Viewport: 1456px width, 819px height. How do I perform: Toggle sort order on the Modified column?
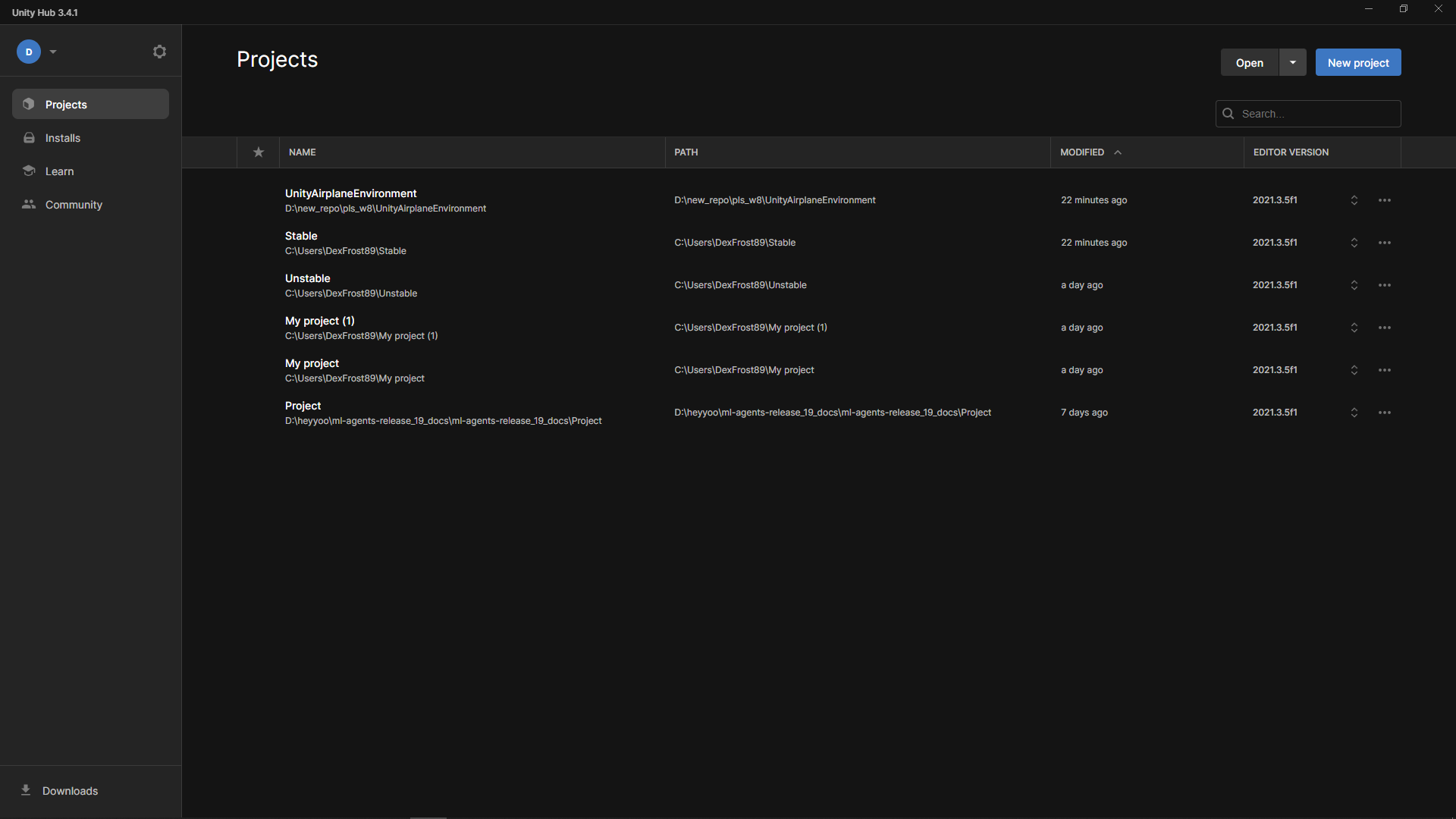tap(1090, 152)
